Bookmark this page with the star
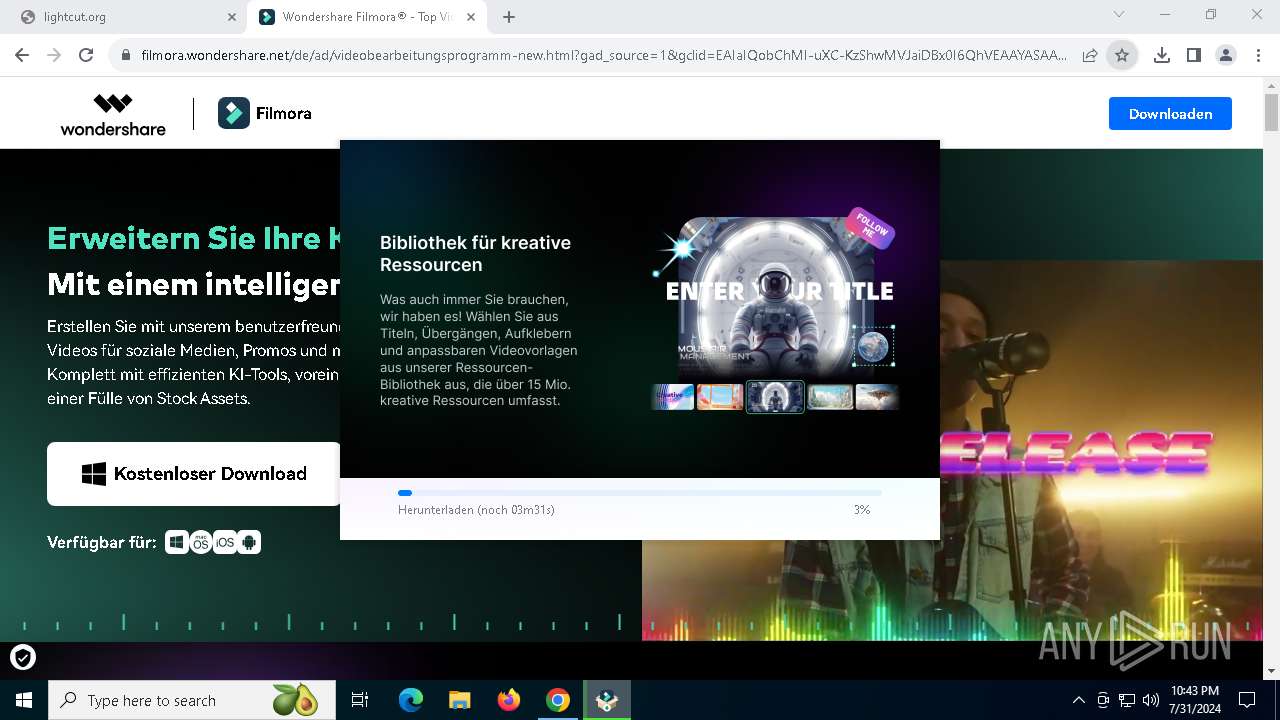Viewport: 1280px width, 720px height. click(x=1122, y=56)
